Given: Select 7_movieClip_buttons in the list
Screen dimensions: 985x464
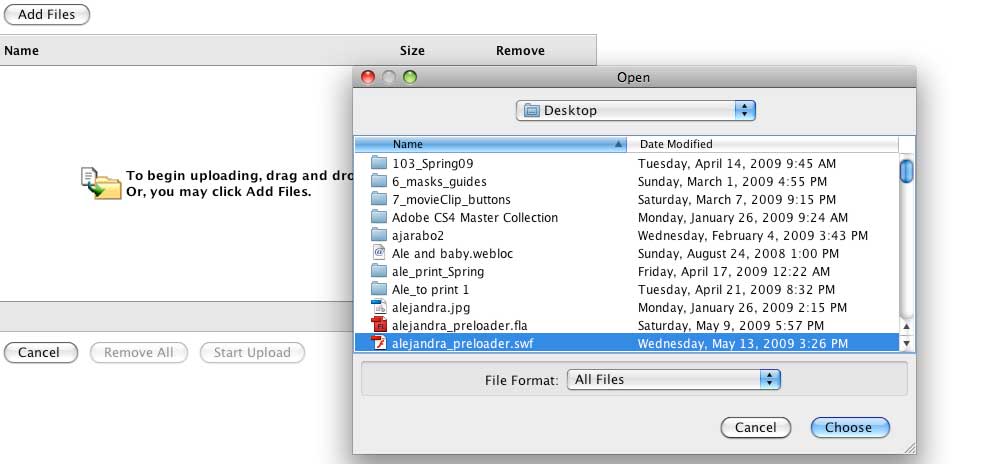Looking at the screenshot, I should 451,200.
